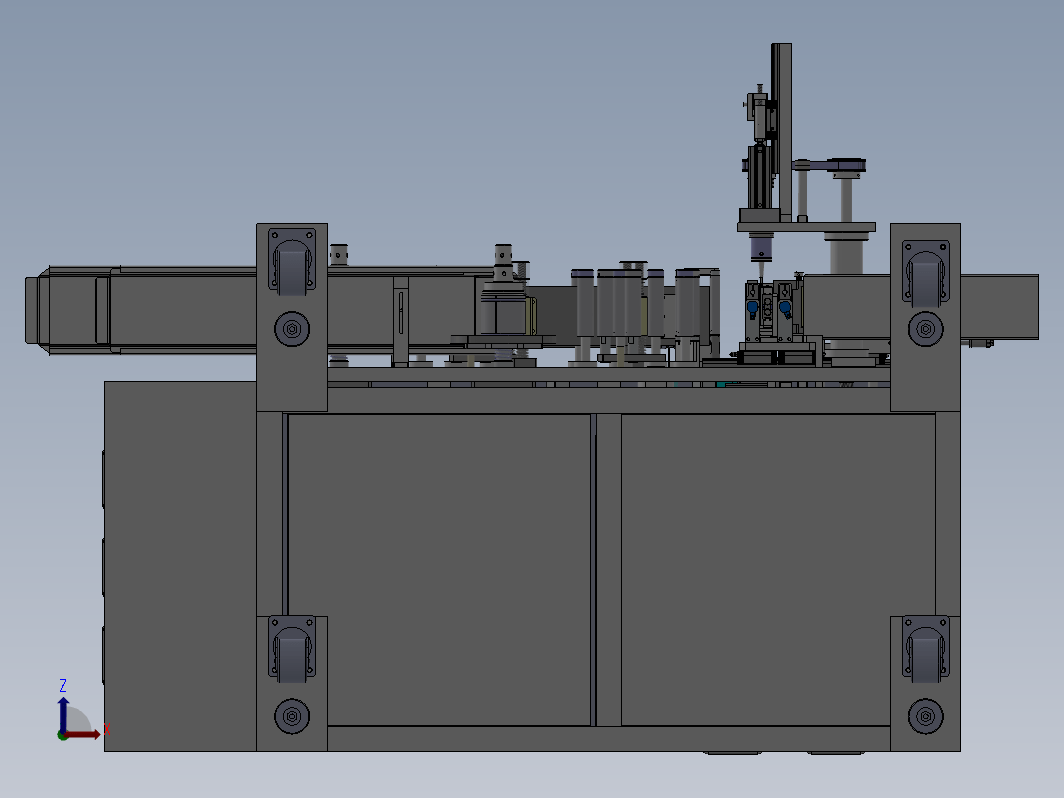This screenshot has height=798, width=1064.
Task: Click the red X axis arrow of the triad
Action: pyautogui.click(x=83, y=734)
